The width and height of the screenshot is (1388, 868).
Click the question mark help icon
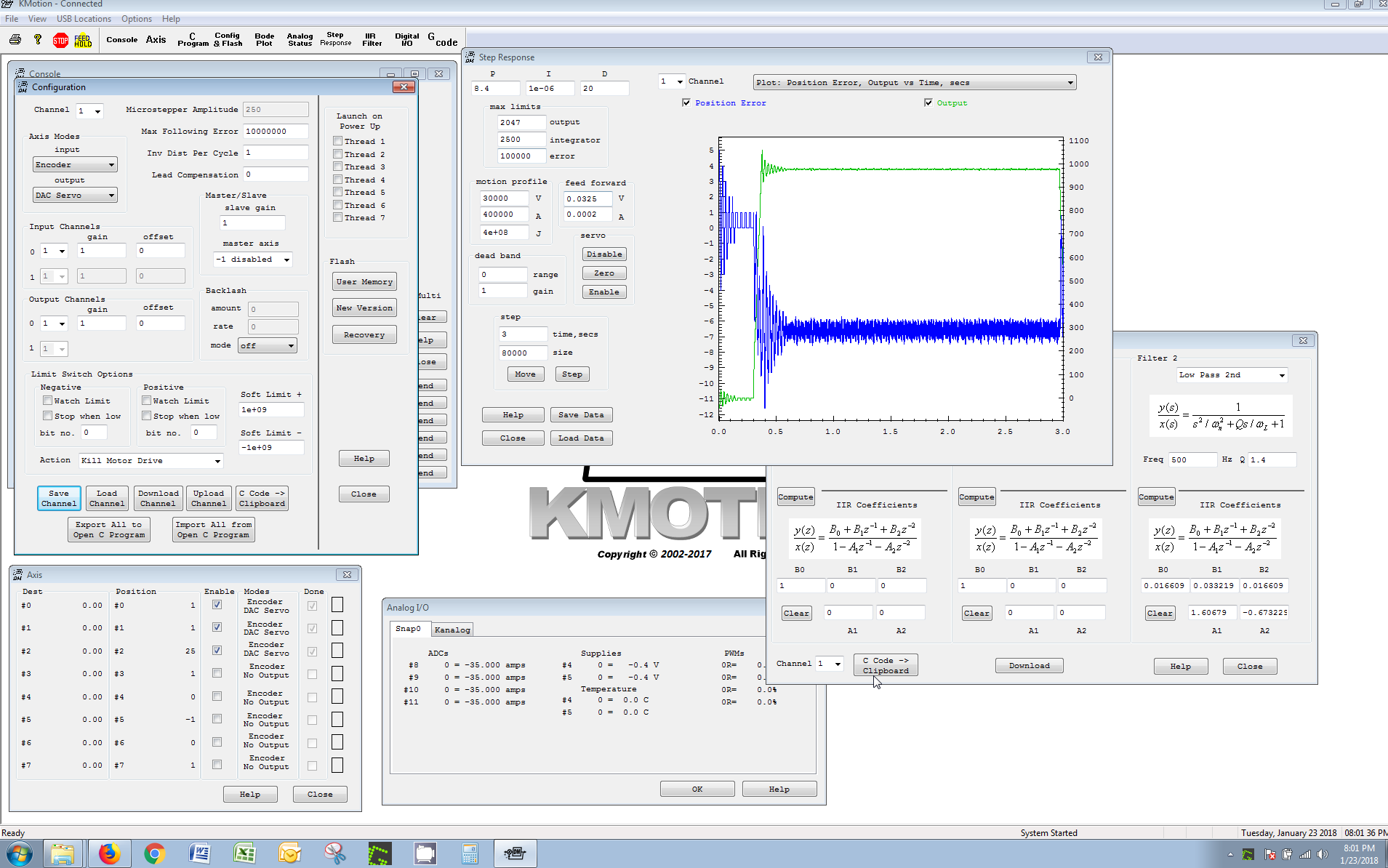coord(38,40)
